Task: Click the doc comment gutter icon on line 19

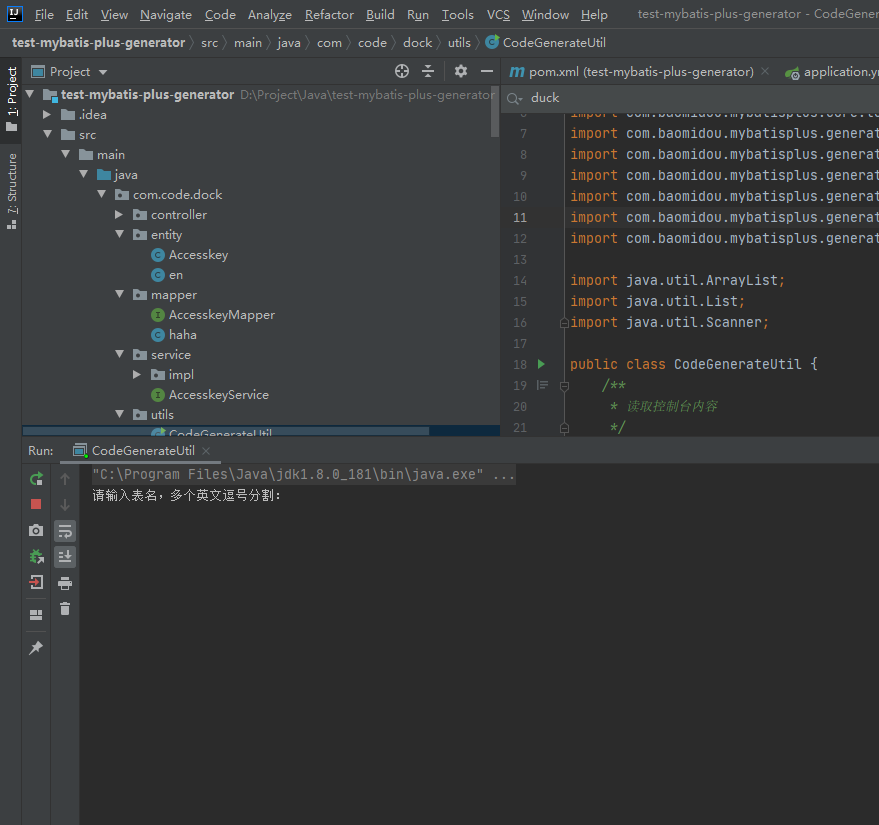Action: [542, 385]
